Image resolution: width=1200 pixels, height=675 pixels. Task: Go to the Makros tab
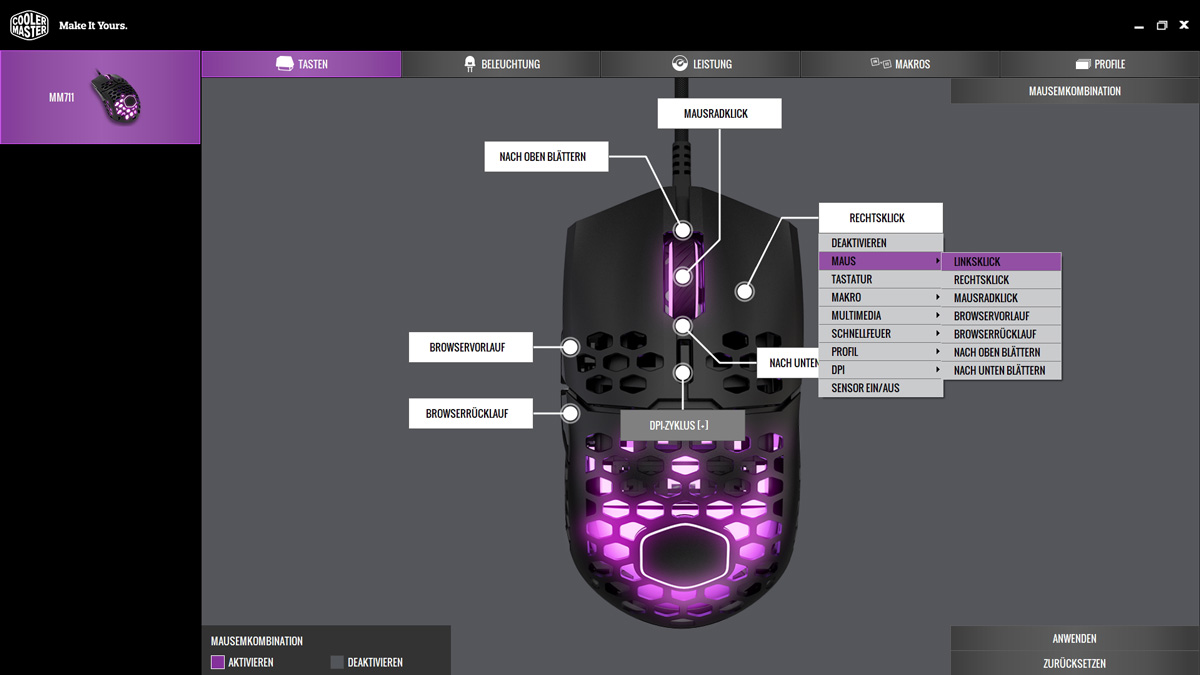900,64
